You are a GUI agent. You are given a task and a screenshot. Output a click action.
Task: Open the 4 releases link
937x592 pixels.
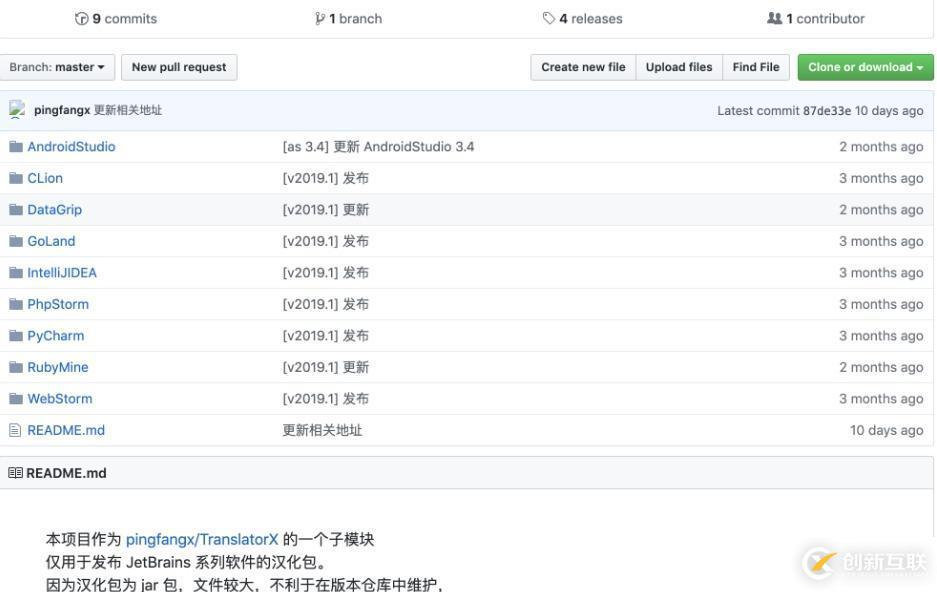coord(583,19)
